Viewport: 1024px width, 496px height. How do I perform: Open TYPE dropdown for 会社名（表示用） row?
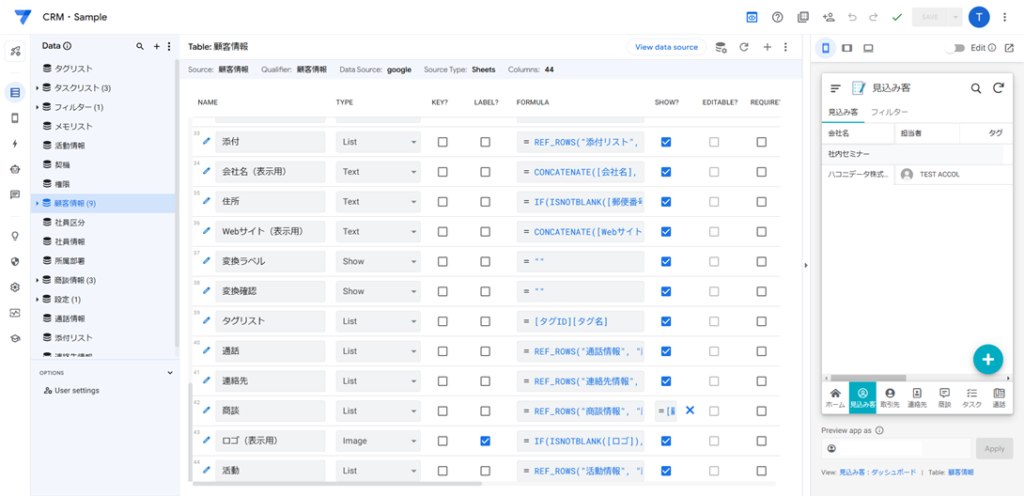[379, 172]
